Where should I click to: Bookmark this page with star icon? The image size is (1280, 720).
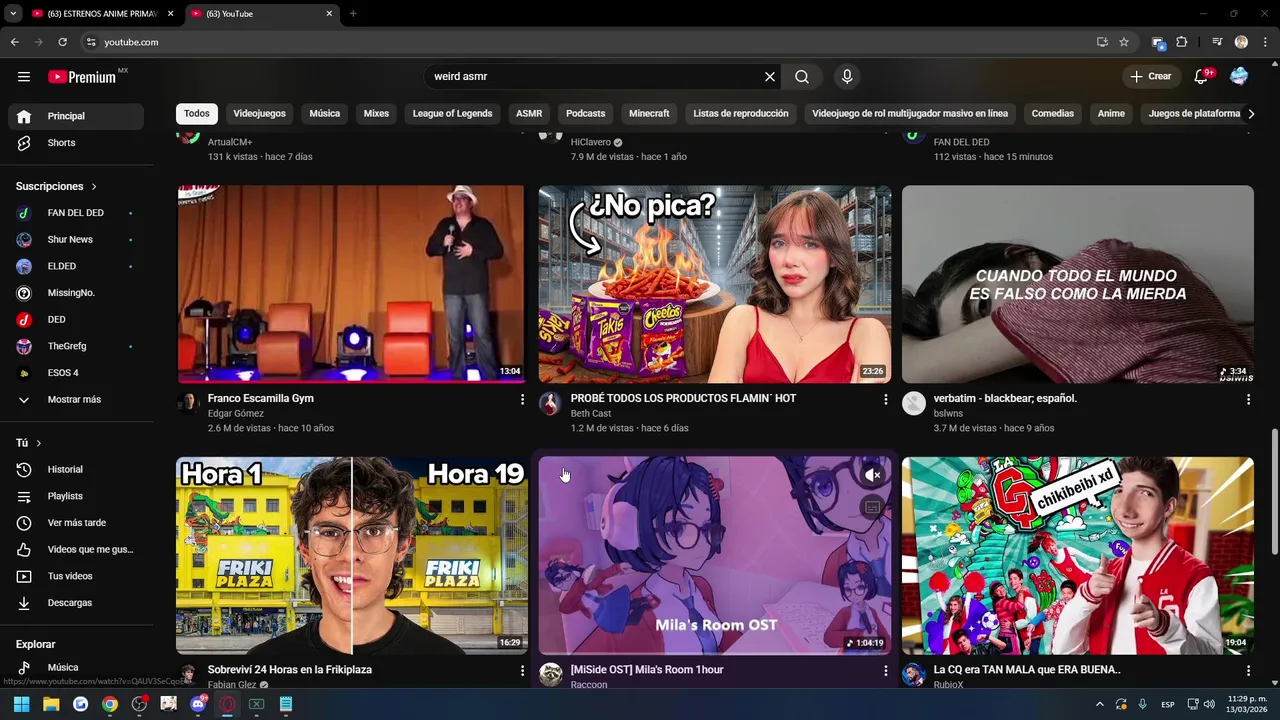pyautogui.click(x=1124, y=42)
